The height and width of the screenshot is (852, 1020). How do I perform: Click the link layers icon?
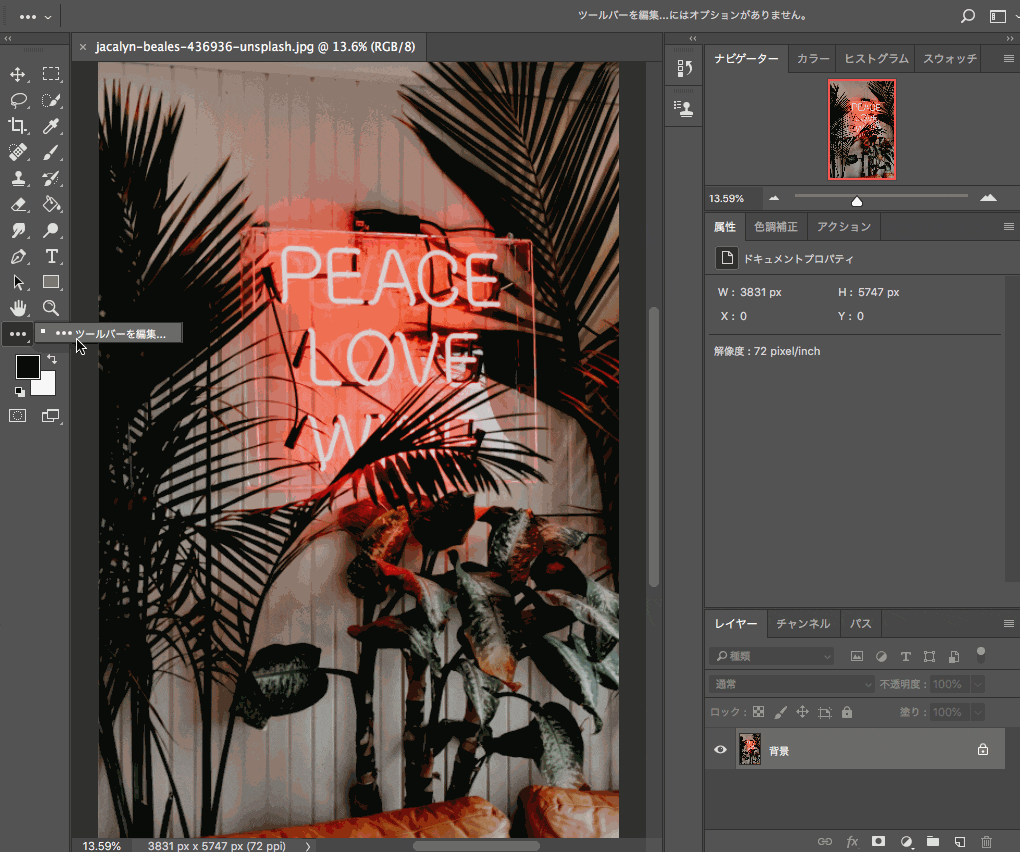point(825,842)
